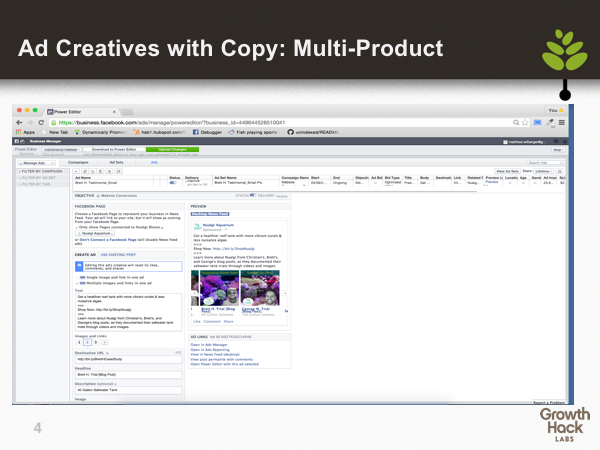Open the Stats Lifetime dropdown
Image resolution: width=600 pixels, height=450 pixels.
pyautogui.click(x=543, y=171)
